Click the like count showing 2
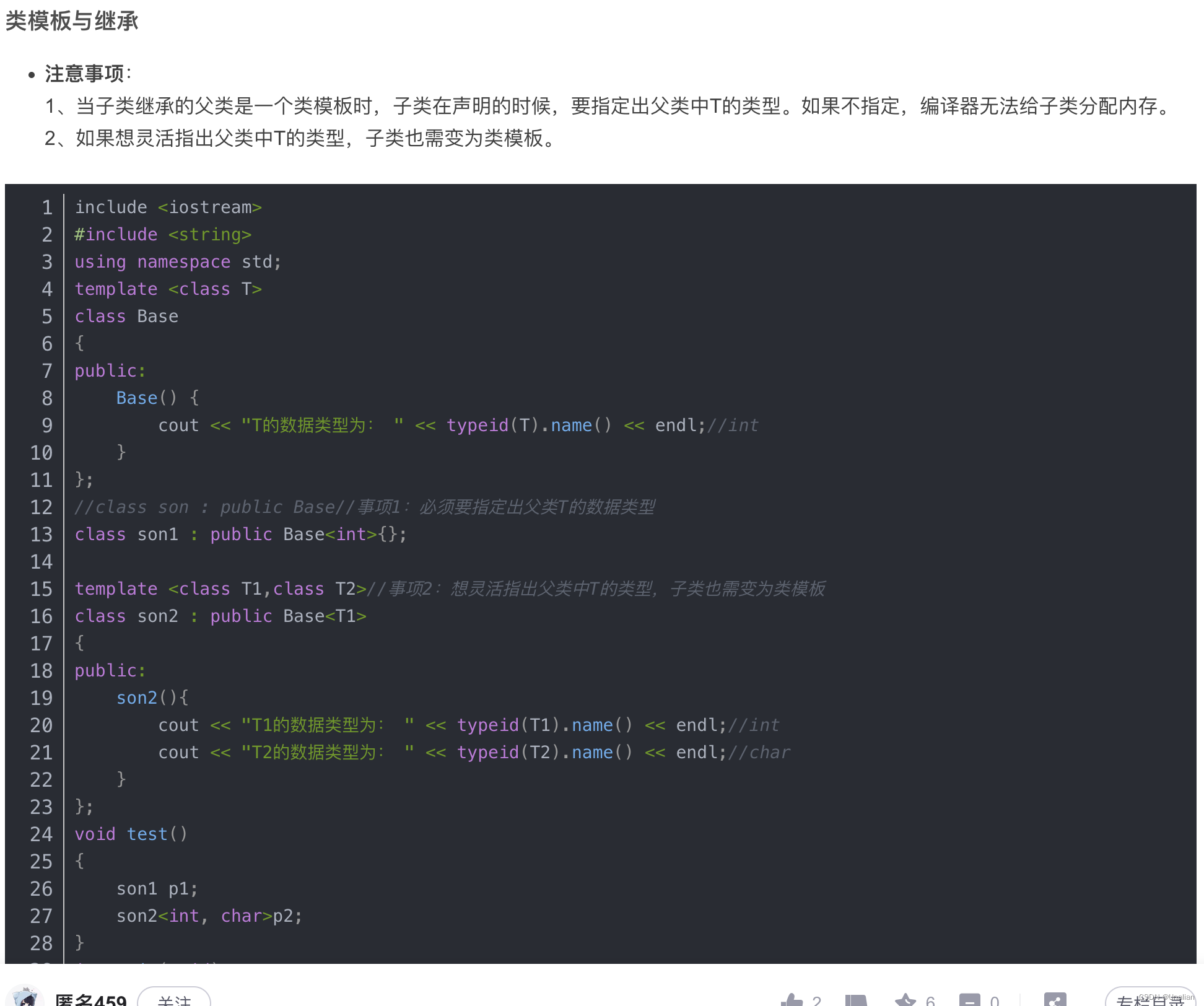This screenshot has height=1006, width=1204. tap(818, 1000)
